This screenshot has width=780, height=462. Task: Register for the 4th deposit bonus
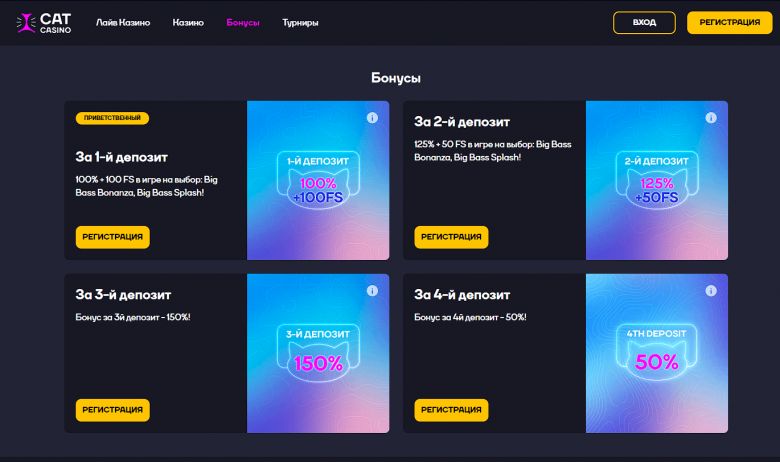click(x=451, y=410)
